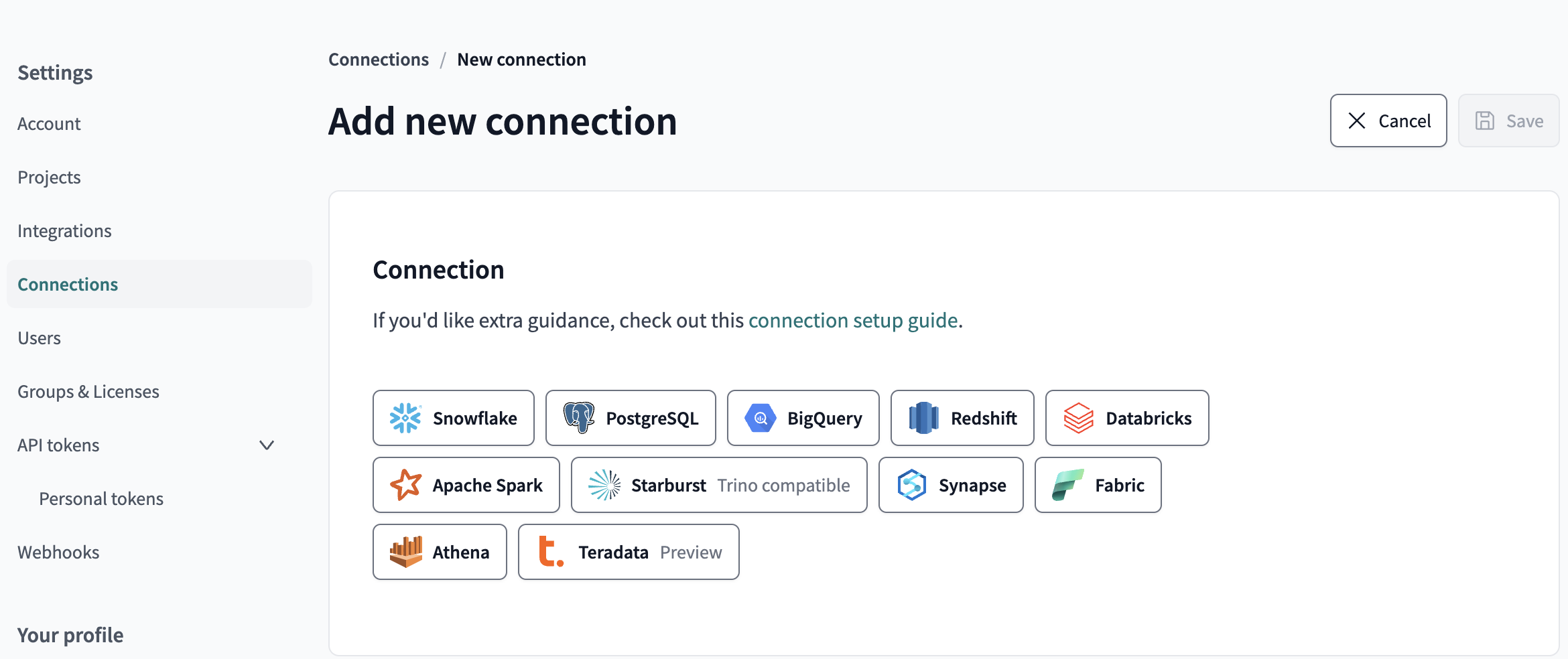Open the connection setup guide link
This screenshot has height=659, width=1568.
click(852, 321)
